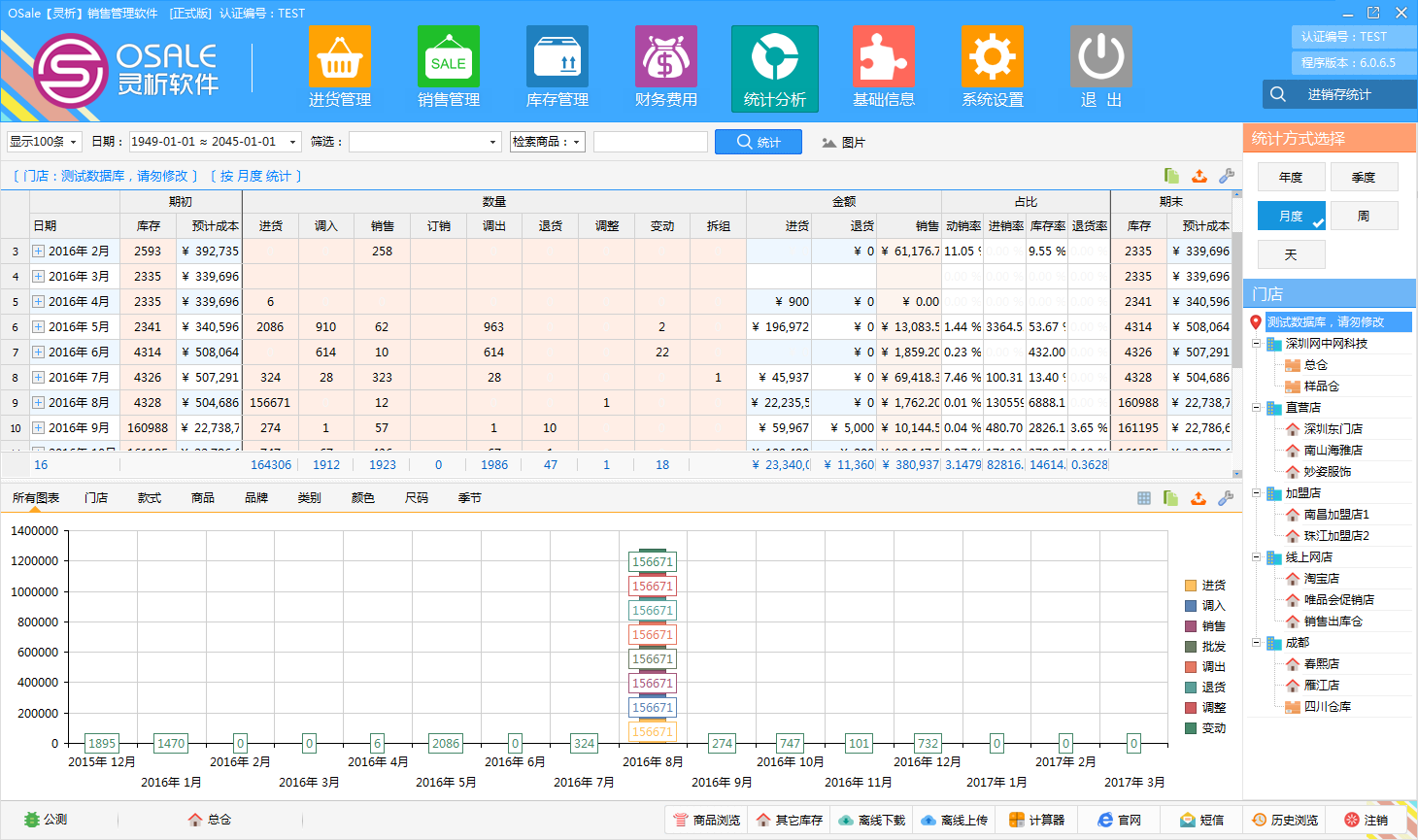Screen dimensions: 1418x840
Task: Click the table's orange export icon
Action: coord(1199,176)
